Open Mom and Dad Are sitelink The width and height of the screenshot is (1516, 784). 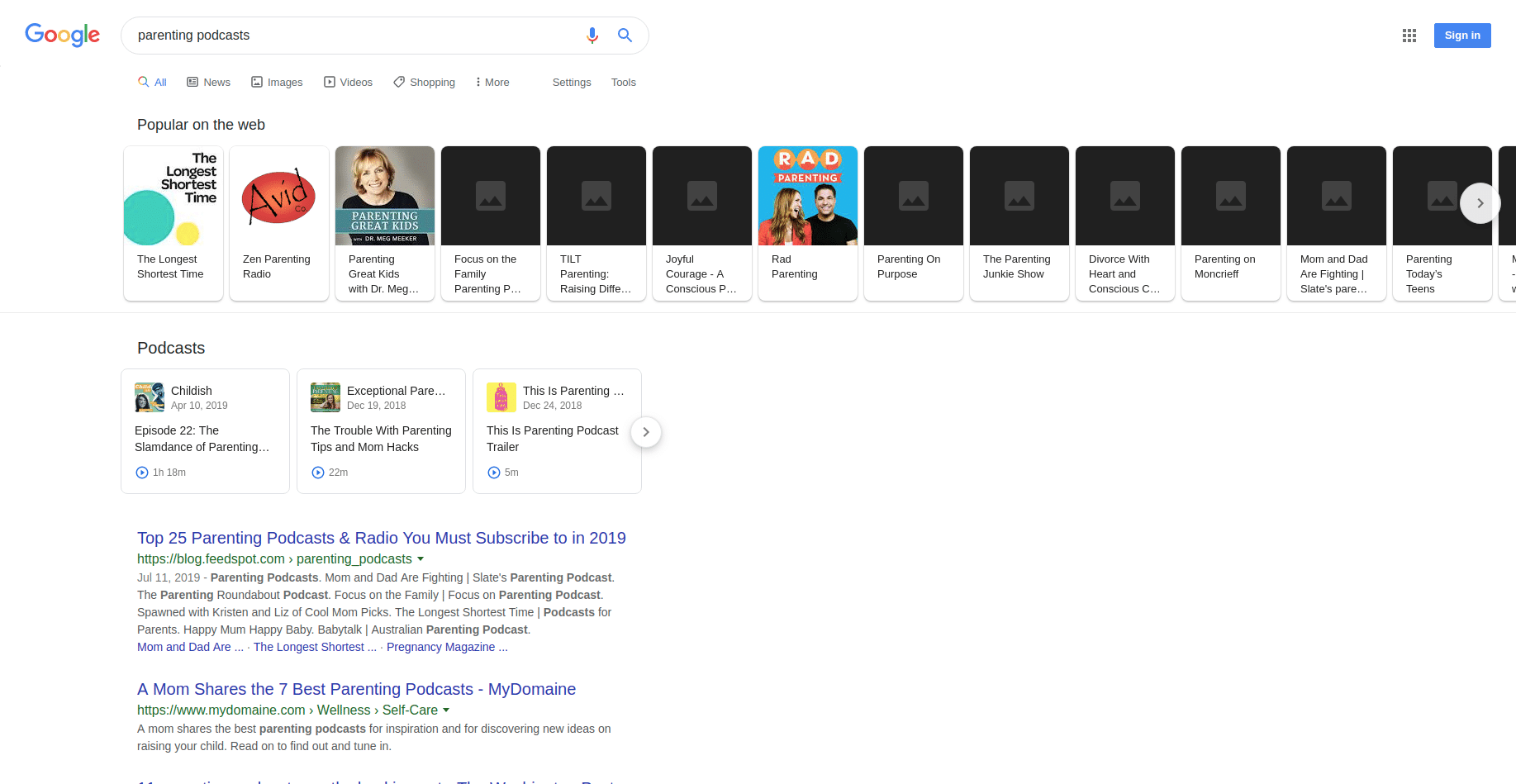coord(191,647)
